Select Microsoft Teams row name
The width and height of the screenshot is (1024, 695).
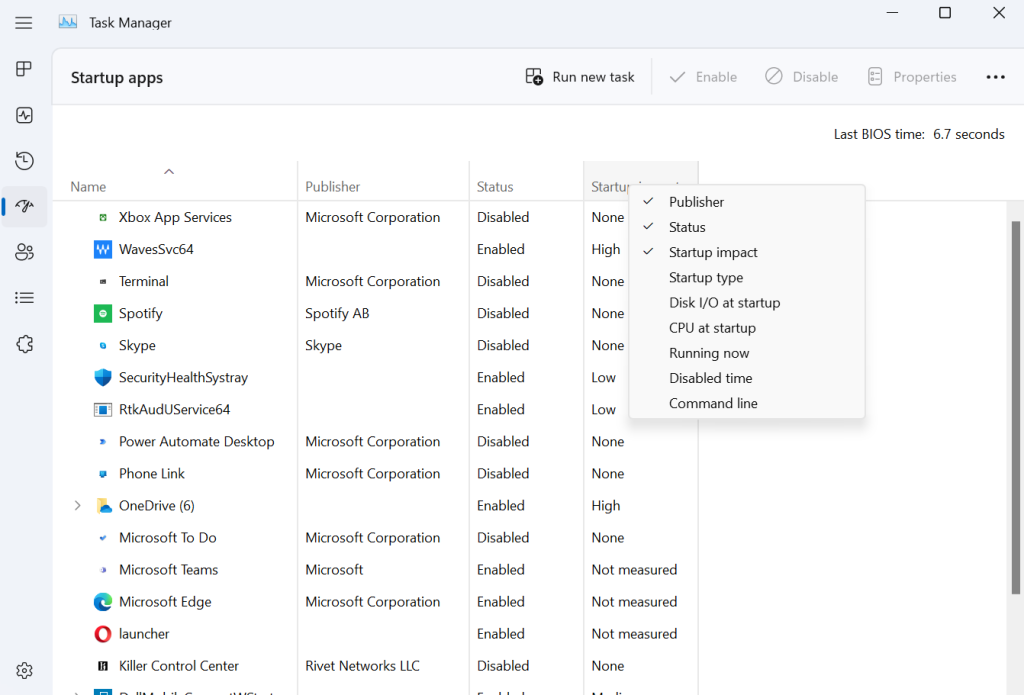tap(168, 570)
